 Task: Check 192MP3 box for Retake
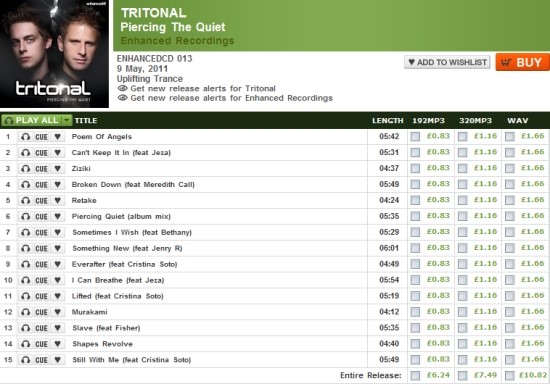click(415, 200)
